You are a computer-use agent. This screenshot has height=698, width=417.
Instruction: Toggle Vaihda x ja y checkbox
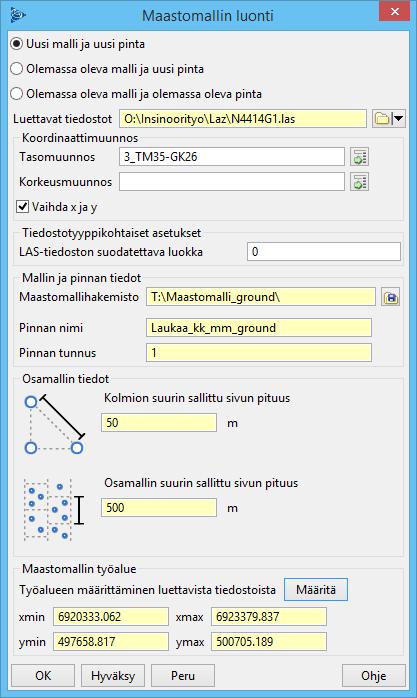tap(23, 207)
